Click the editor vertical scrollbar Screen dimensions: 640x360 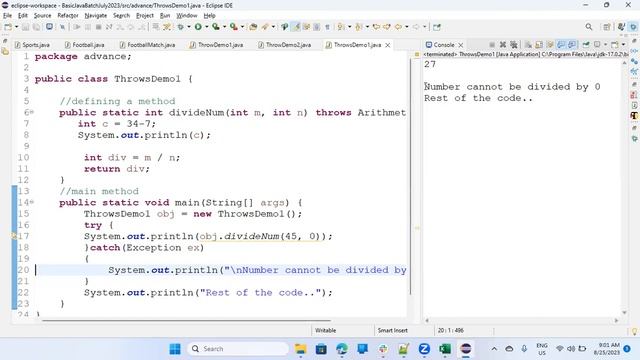point(410,176)
